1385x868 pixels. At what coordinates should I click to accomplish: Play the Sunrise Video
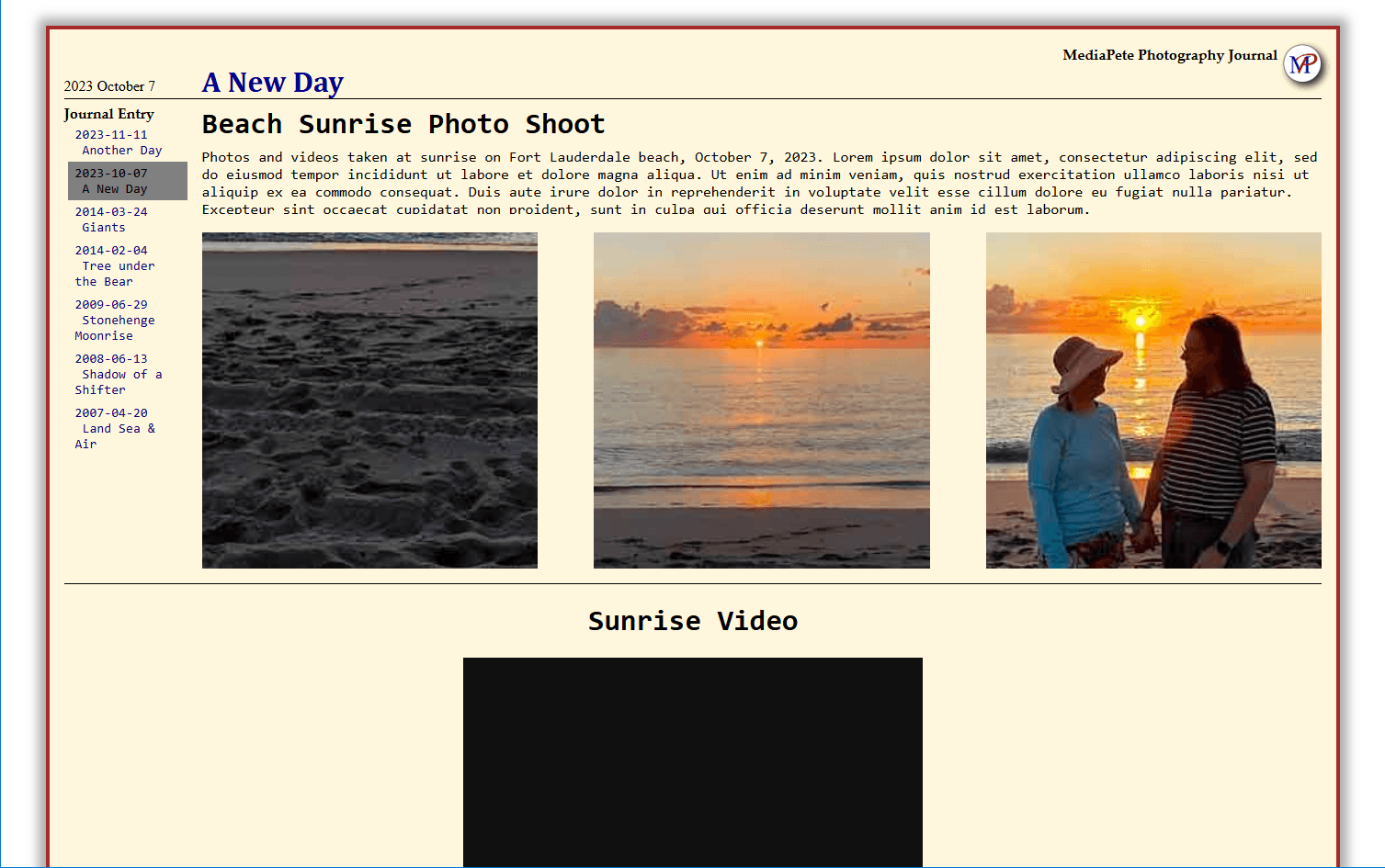click(x=692, y=762)
